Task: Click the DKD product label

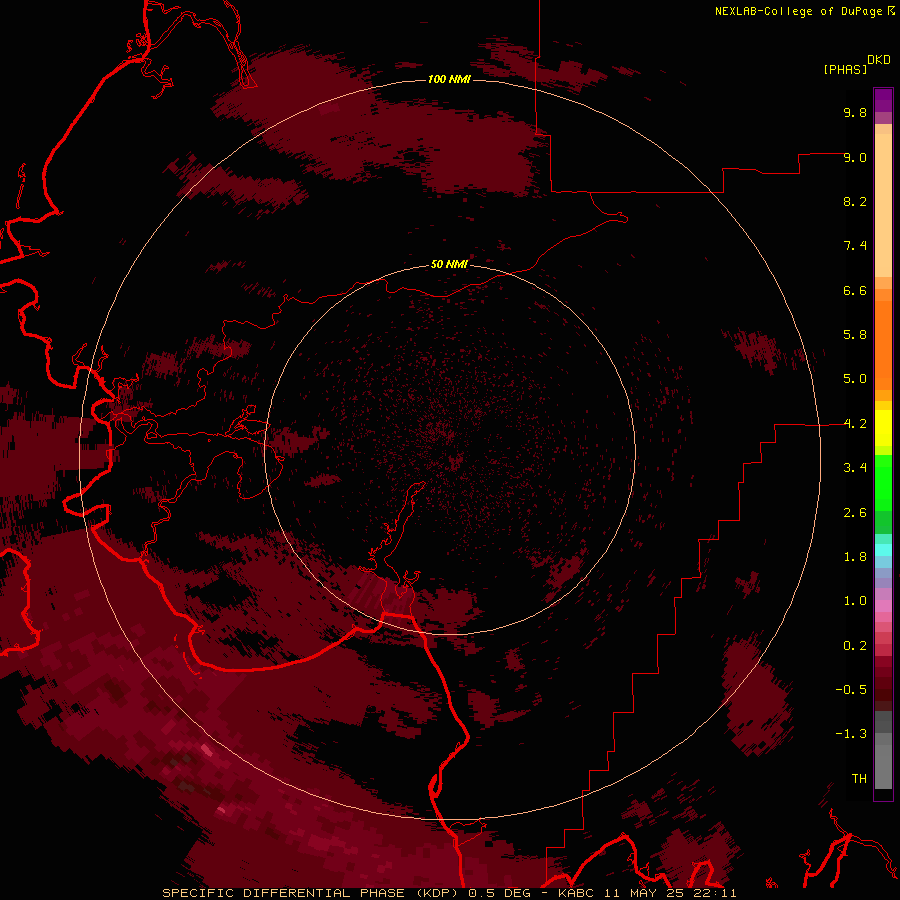Action: 879,60
